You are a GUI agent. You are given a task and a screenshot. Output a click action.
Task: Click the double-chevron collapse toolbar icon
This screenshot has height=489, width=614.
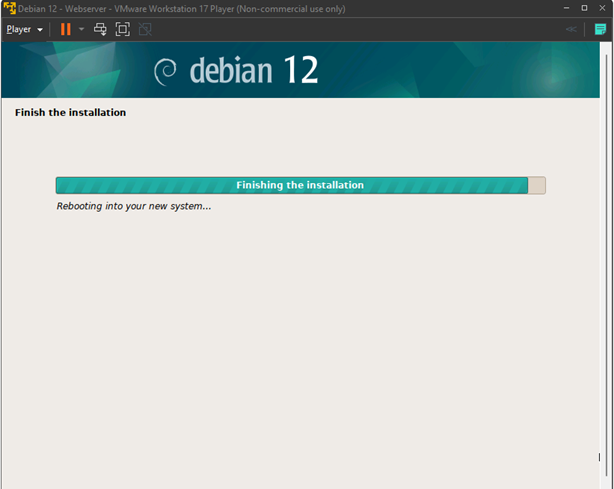click(571, 29)
